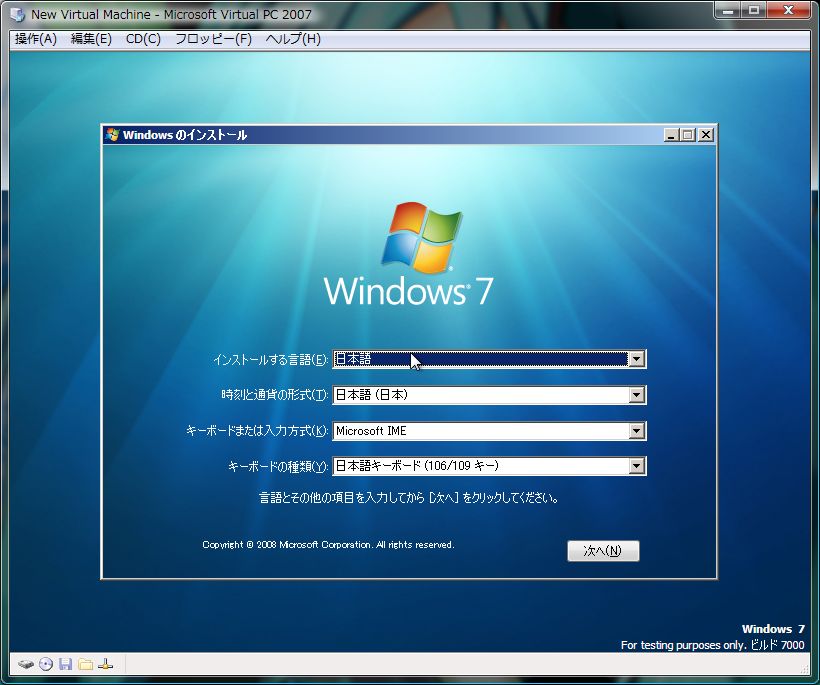The width and height of the screenshot is (820, 685).
Task: Minimize the Virtual PC 2007 window
Action: [x=727, y=10]
